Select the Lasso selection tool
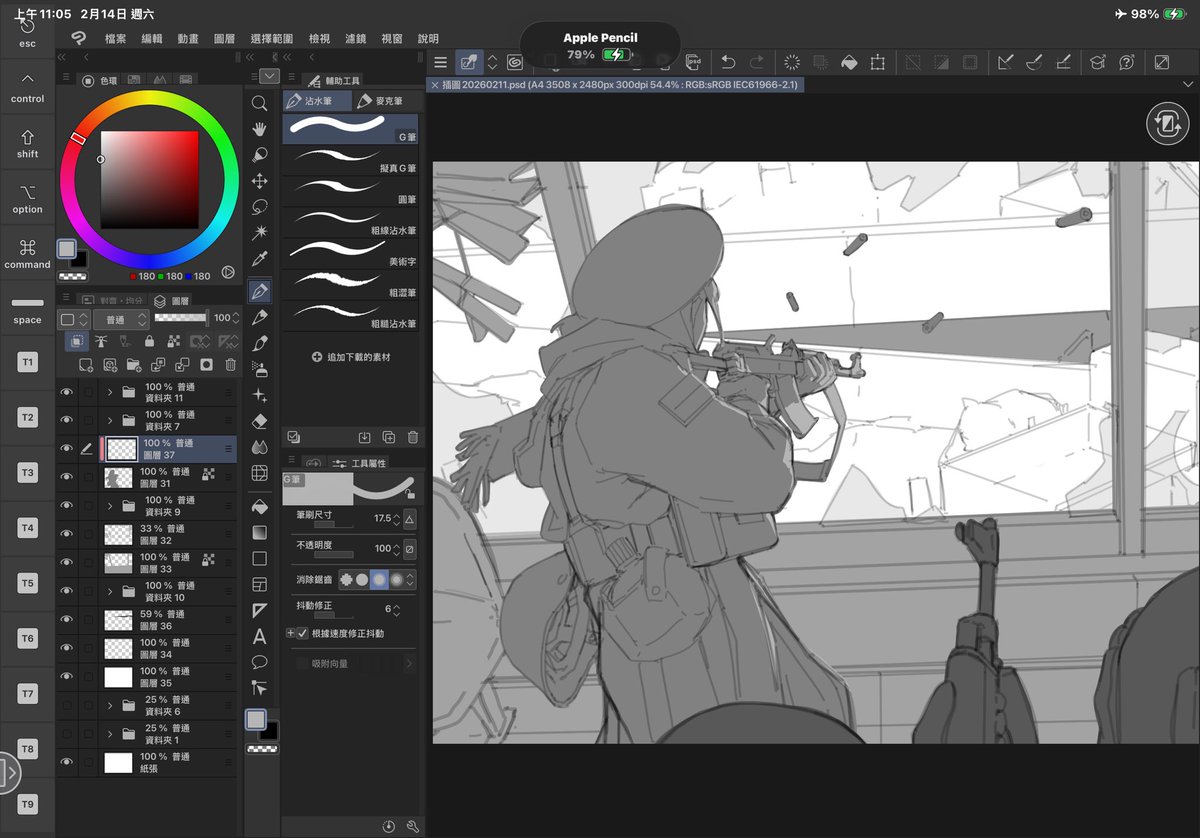 coord(259,207)
